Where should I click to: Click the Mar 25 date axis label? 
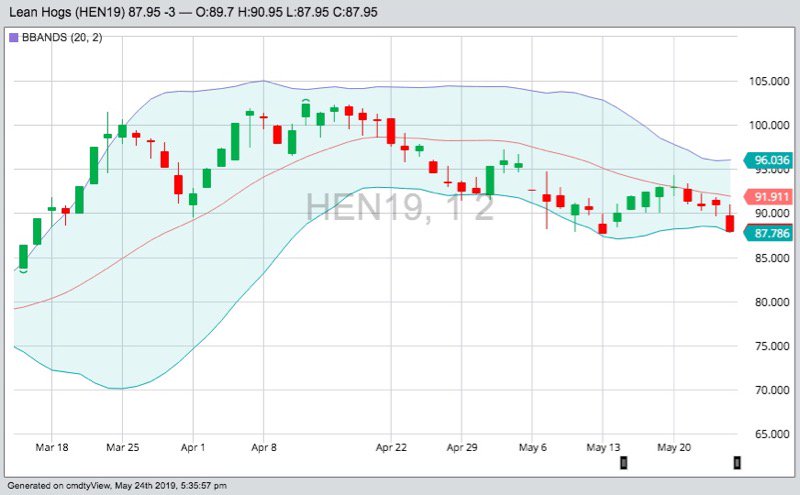pos(122,446)
